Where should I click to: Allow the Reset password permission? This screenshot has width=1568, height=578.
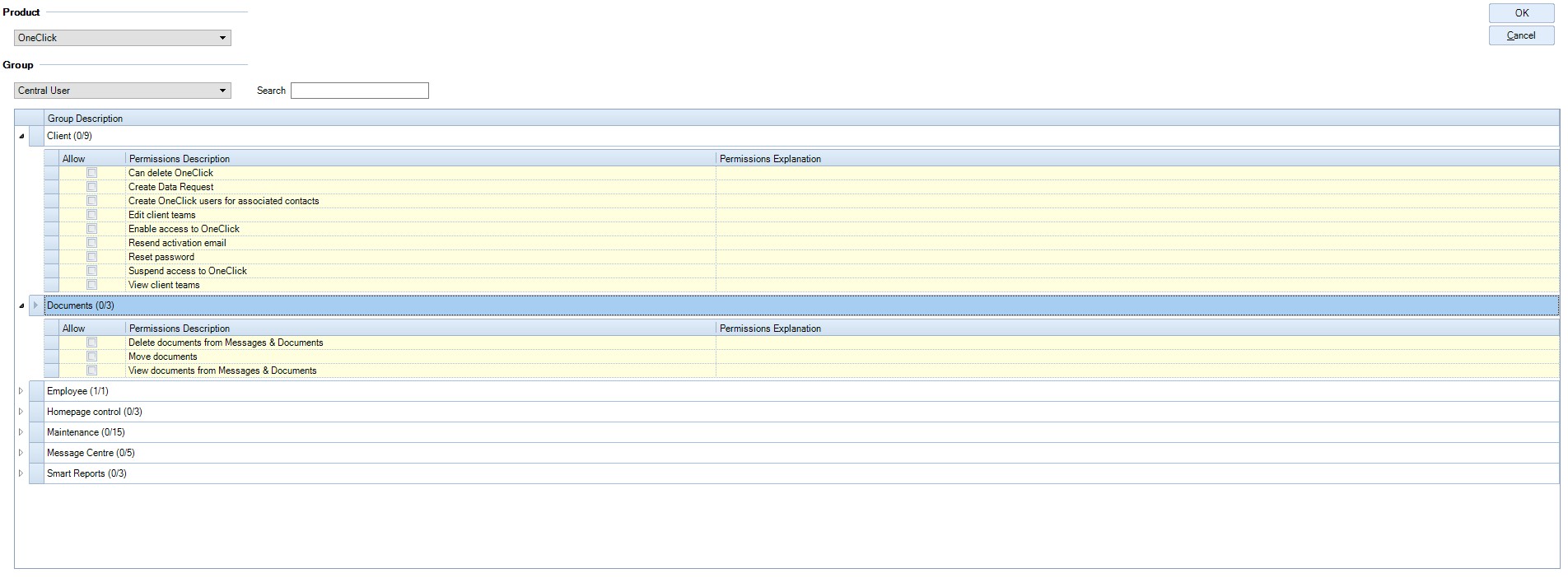92,257
